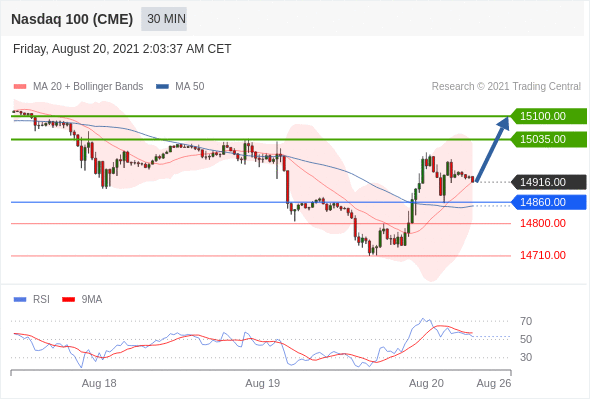This screenshot has width=590, height=400.
Task: Click the Aug 20 date marker
Action: tap(426, 383)
